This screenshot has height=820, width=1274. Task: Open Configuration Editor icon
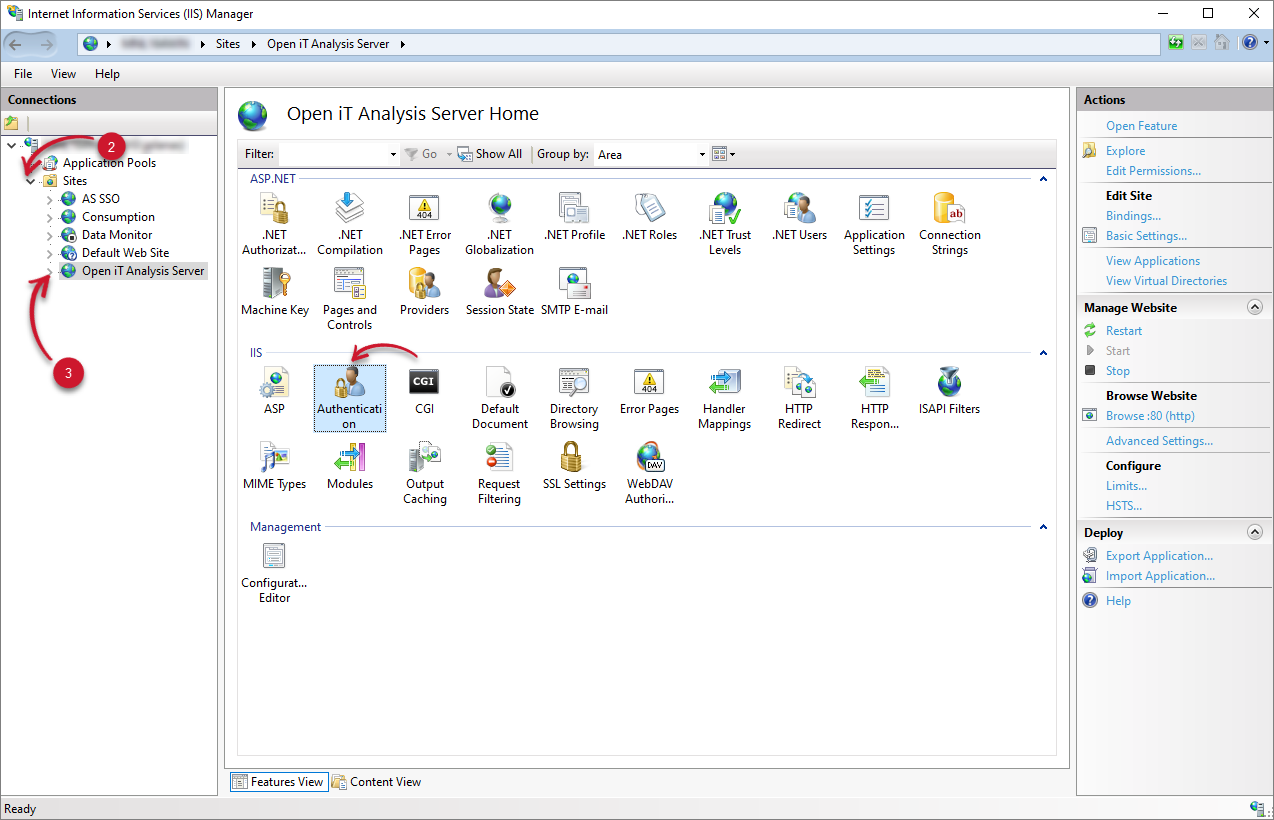(275, 571)
